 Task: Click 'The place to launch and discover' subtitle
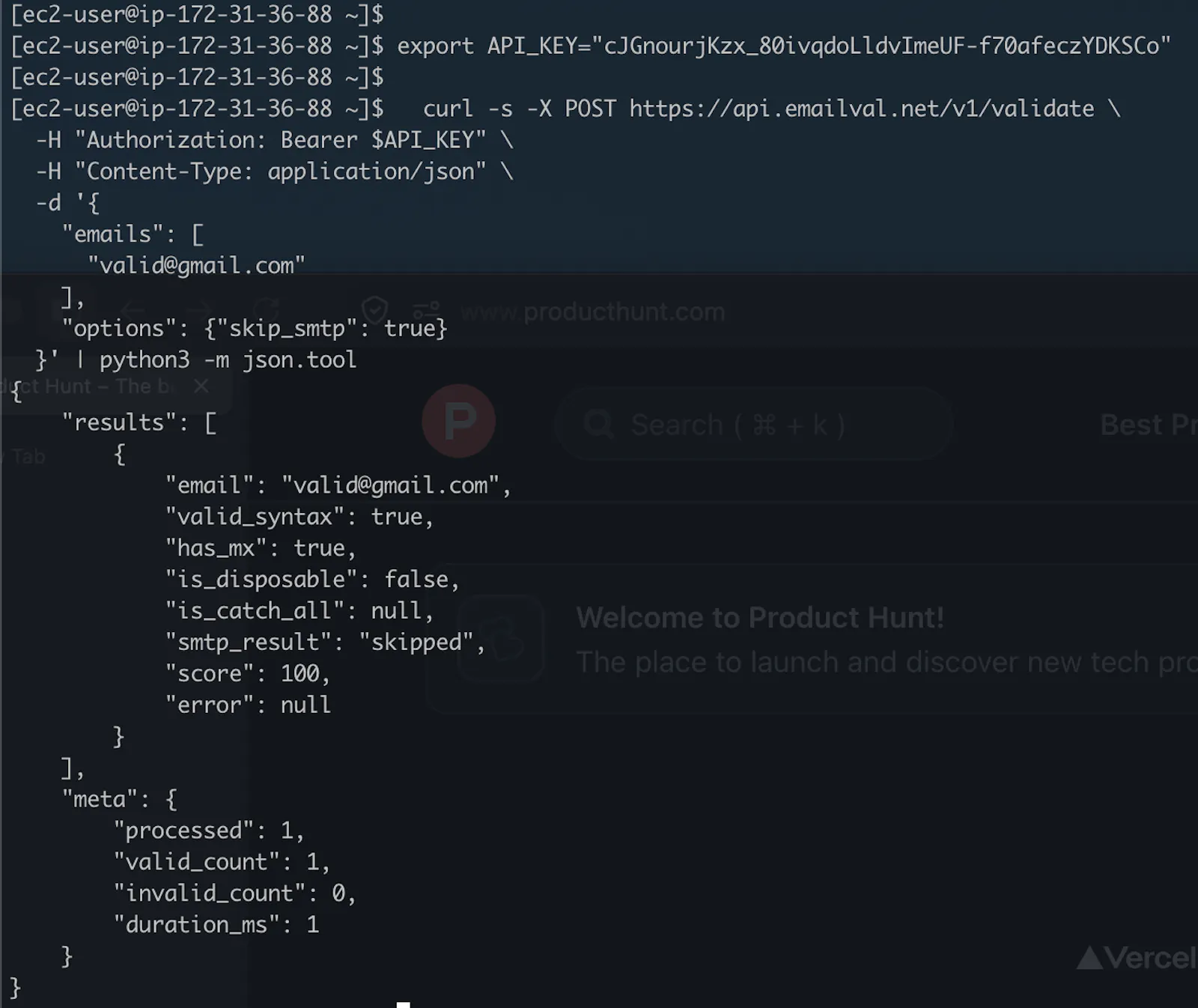(887, 662)
